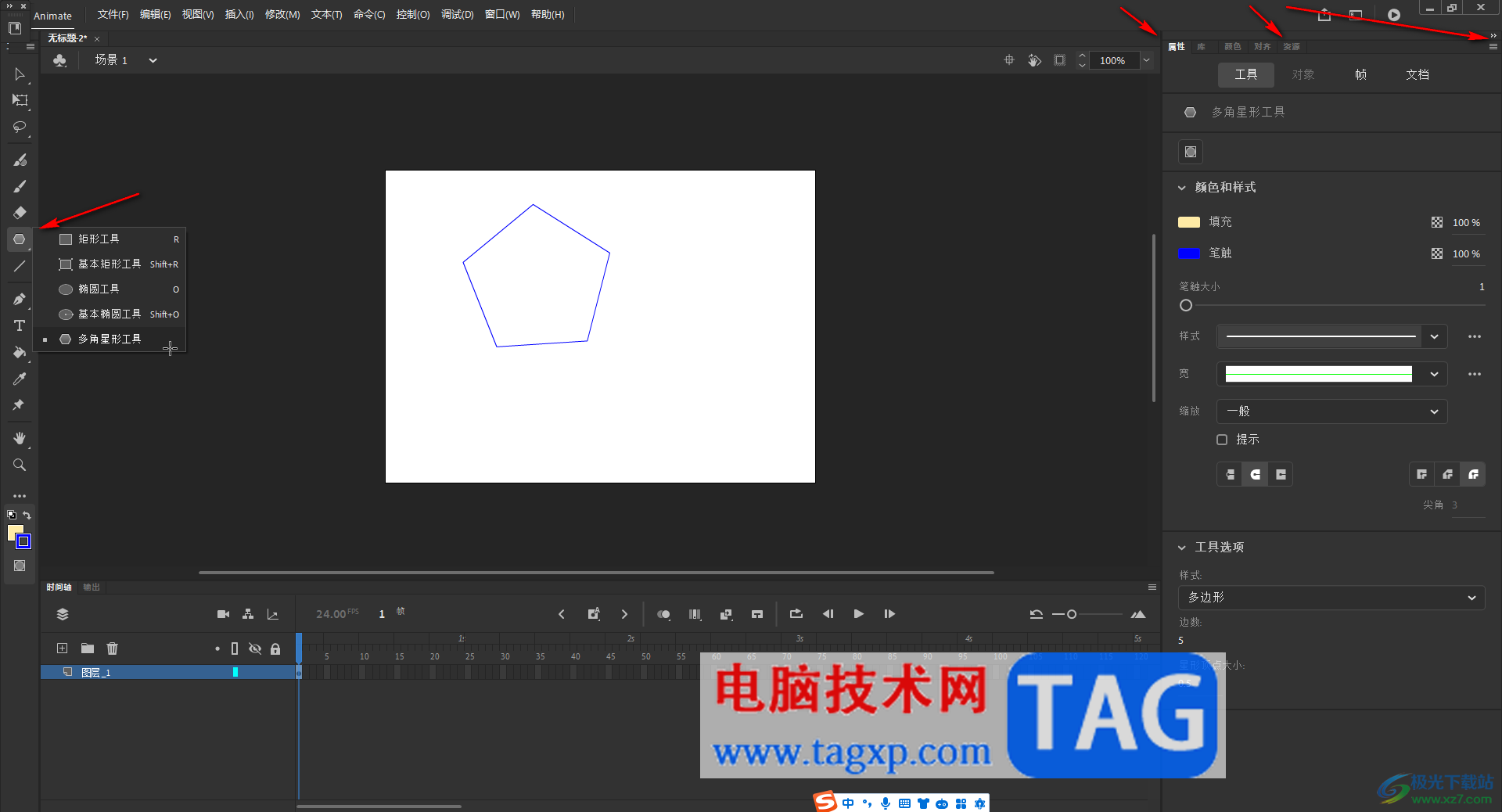Toggle object drawing mode in Properties panel

pos(1191,152)
